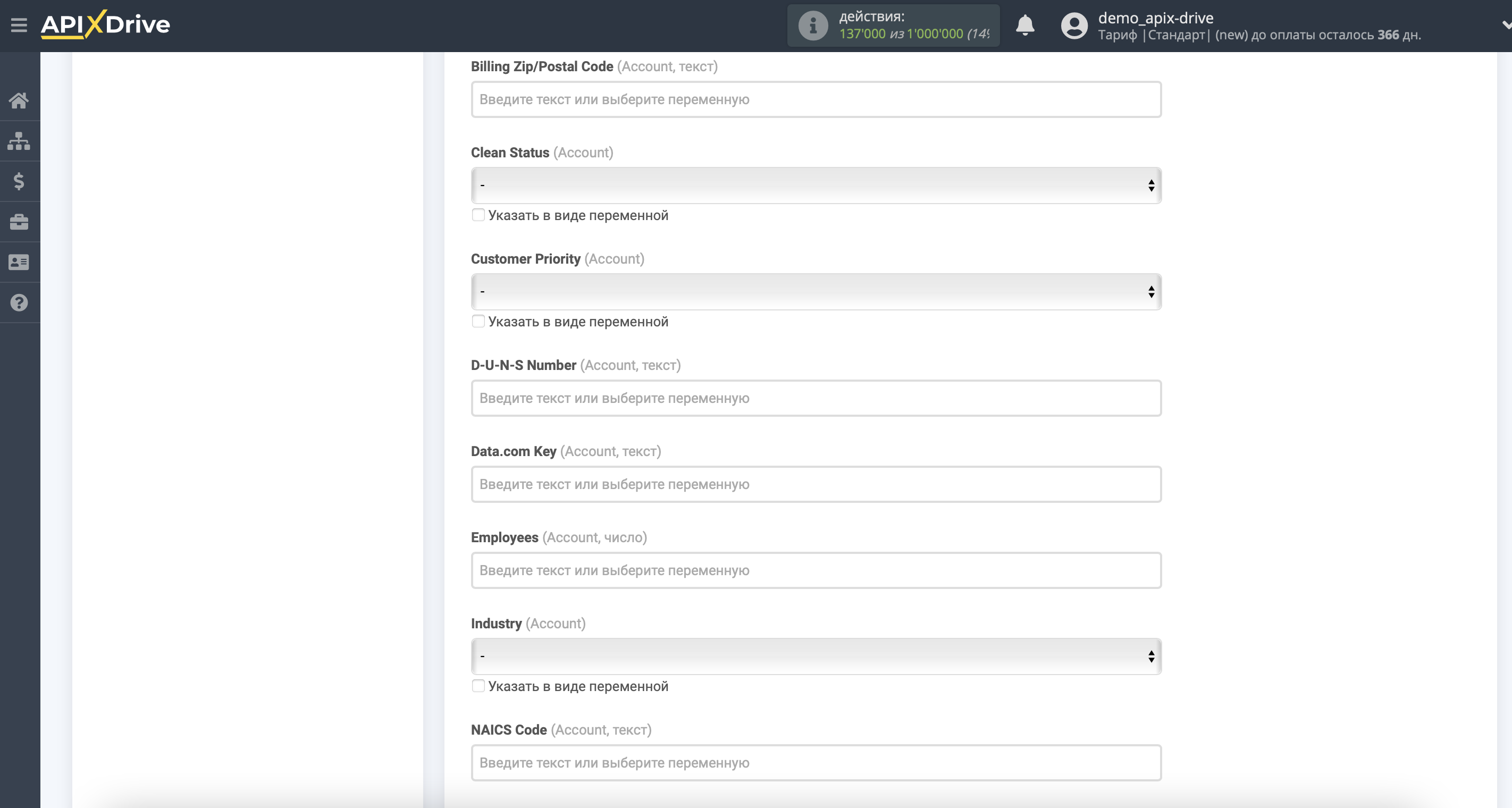Open the dollar billing sidebar icon
Screen dimensions: 1512x808
coord(19,181)
